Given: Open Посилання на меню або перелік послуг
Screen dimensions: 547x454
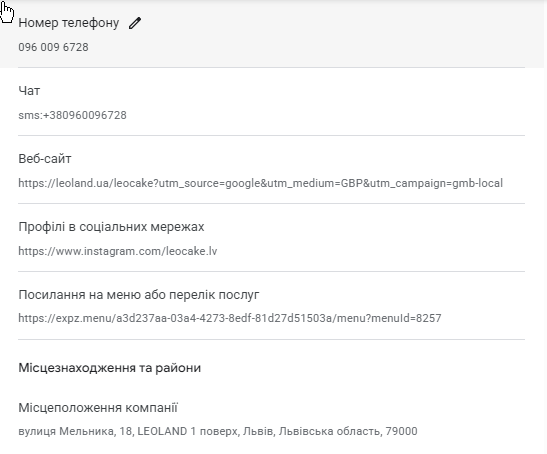Looking at the screenshot, I should (138, 295).
